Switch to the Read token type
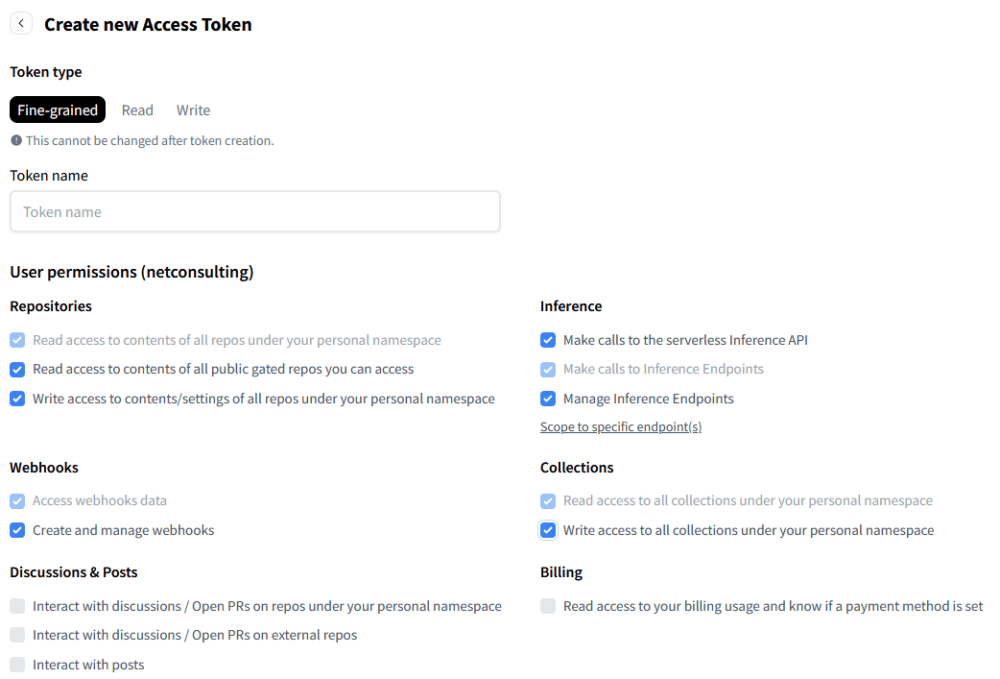1000x679 pixels. (x=137, y=110)
